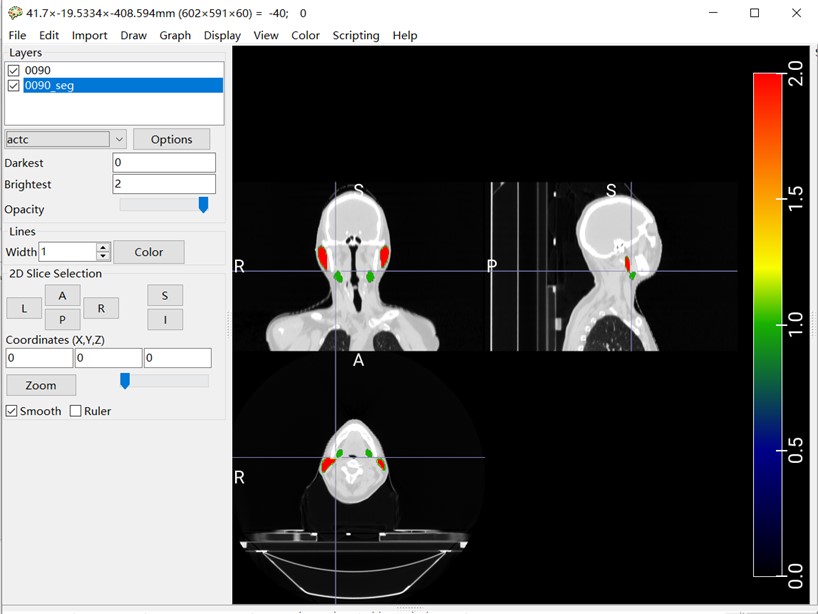This screenshot has height=614, width=818.
Task: Click the Zoom button
Action: (x=41, y=385)
